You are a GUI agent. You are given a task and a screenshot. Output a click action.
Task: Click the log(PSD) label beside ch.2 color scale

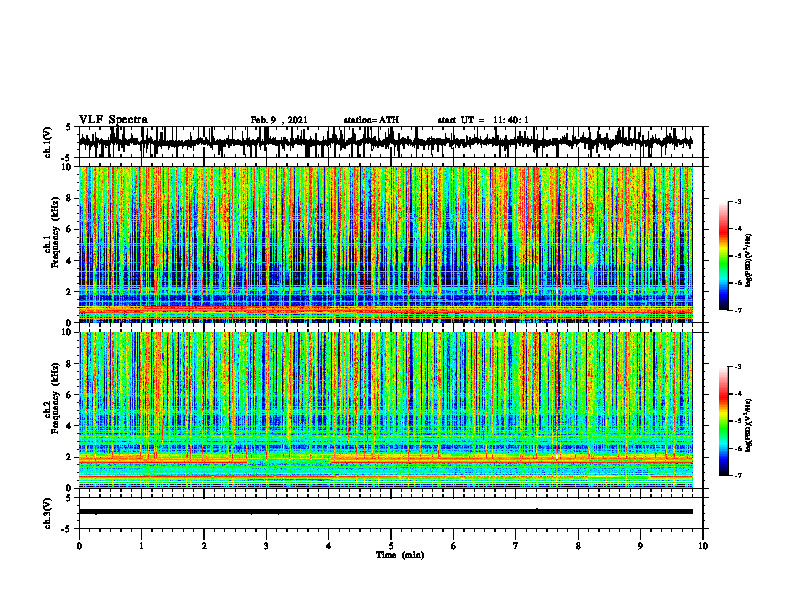749,426
